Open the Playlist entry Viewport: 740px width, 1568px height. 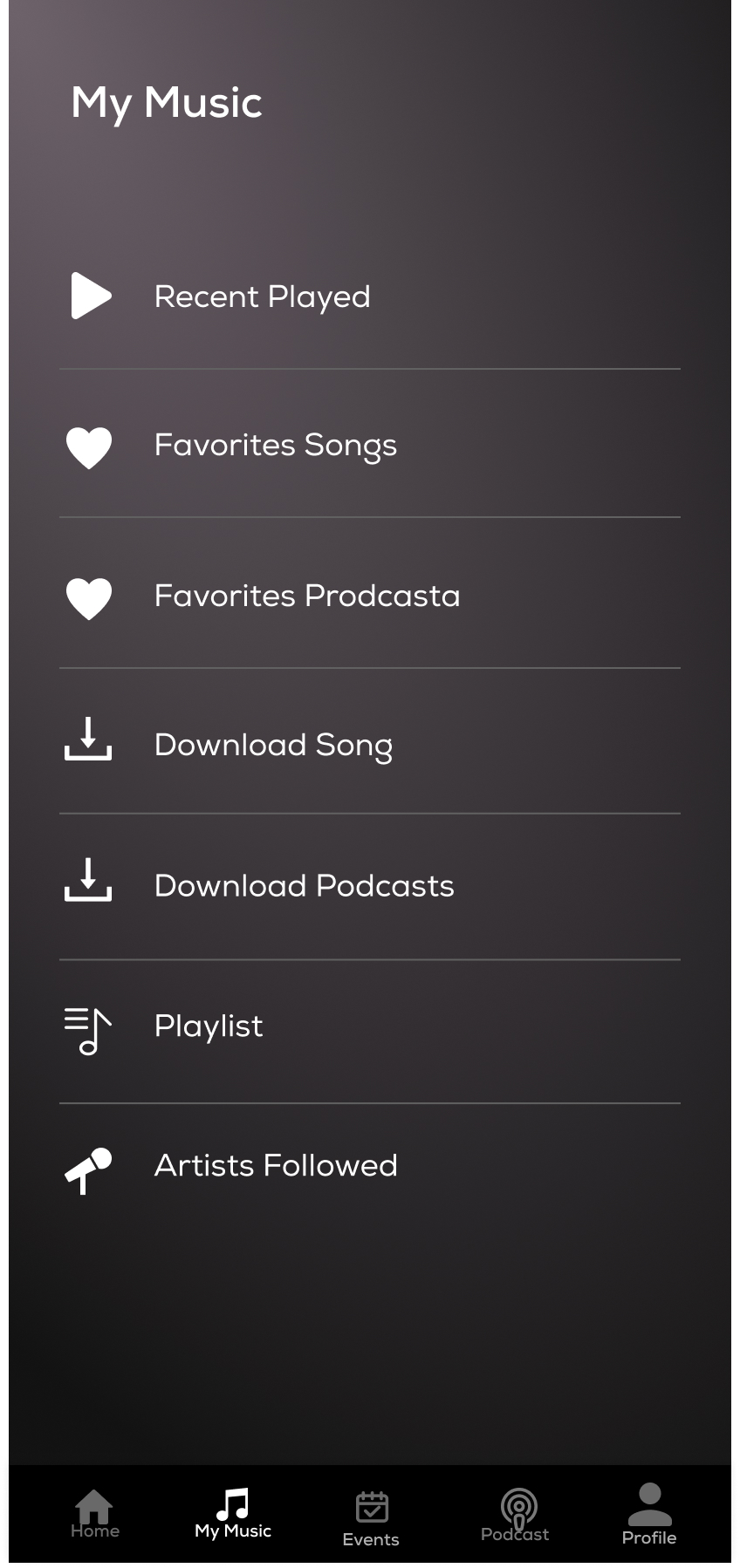pyautogui.click(x=209, y=1026)
